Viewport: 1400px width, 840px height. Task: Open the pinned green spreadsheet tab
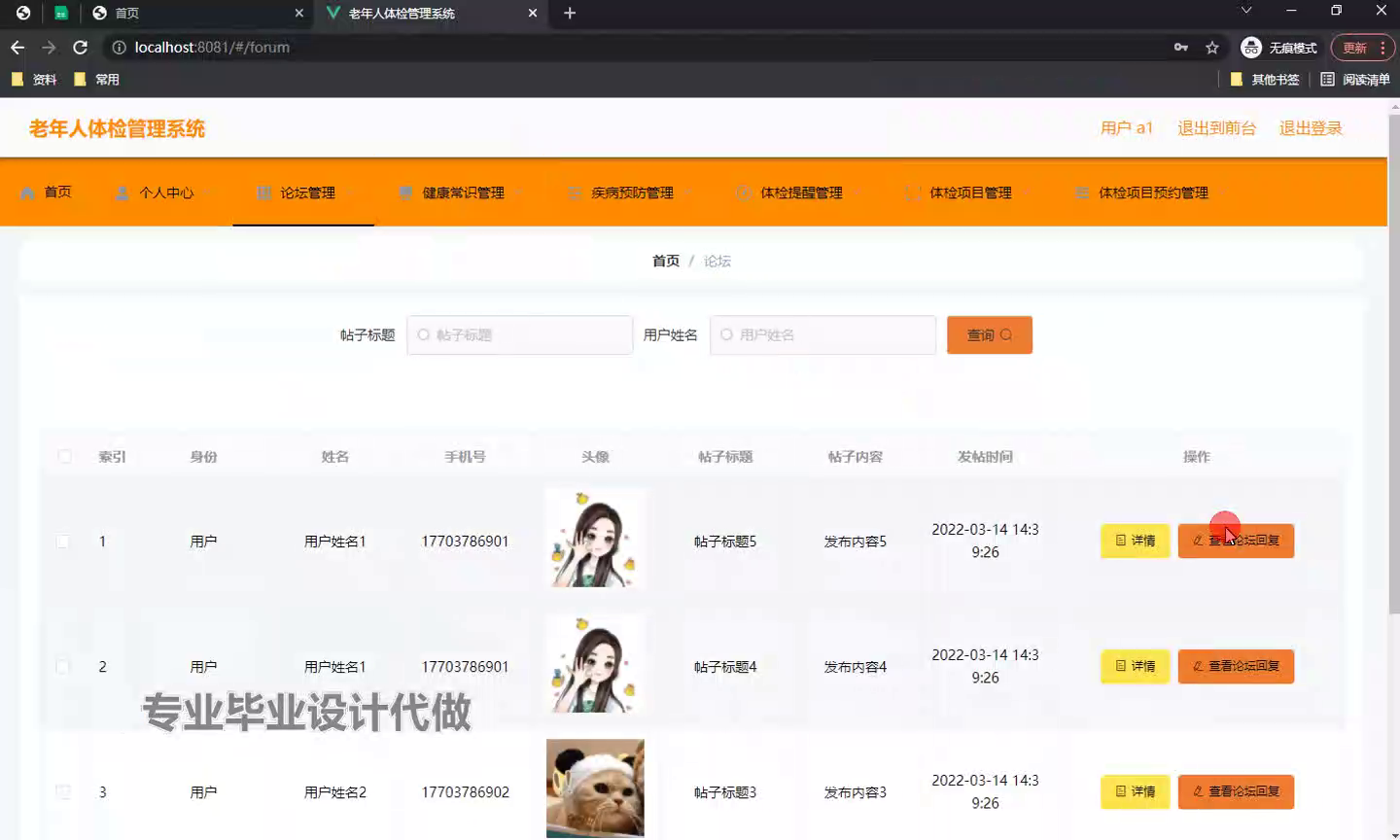(x=60, y=13)
